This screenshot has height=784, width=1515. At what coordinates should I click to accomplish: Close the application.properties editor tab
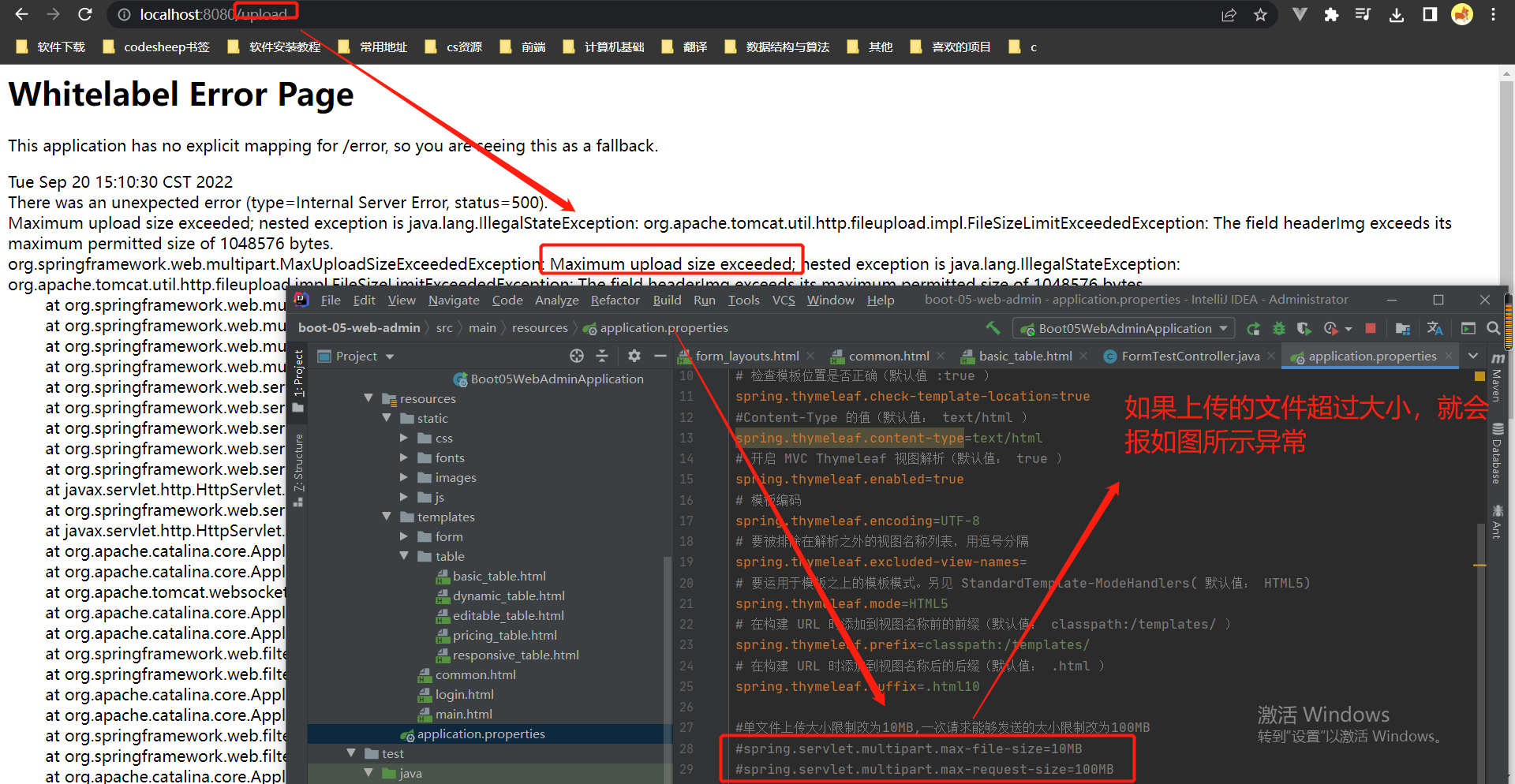(1449, 357)
